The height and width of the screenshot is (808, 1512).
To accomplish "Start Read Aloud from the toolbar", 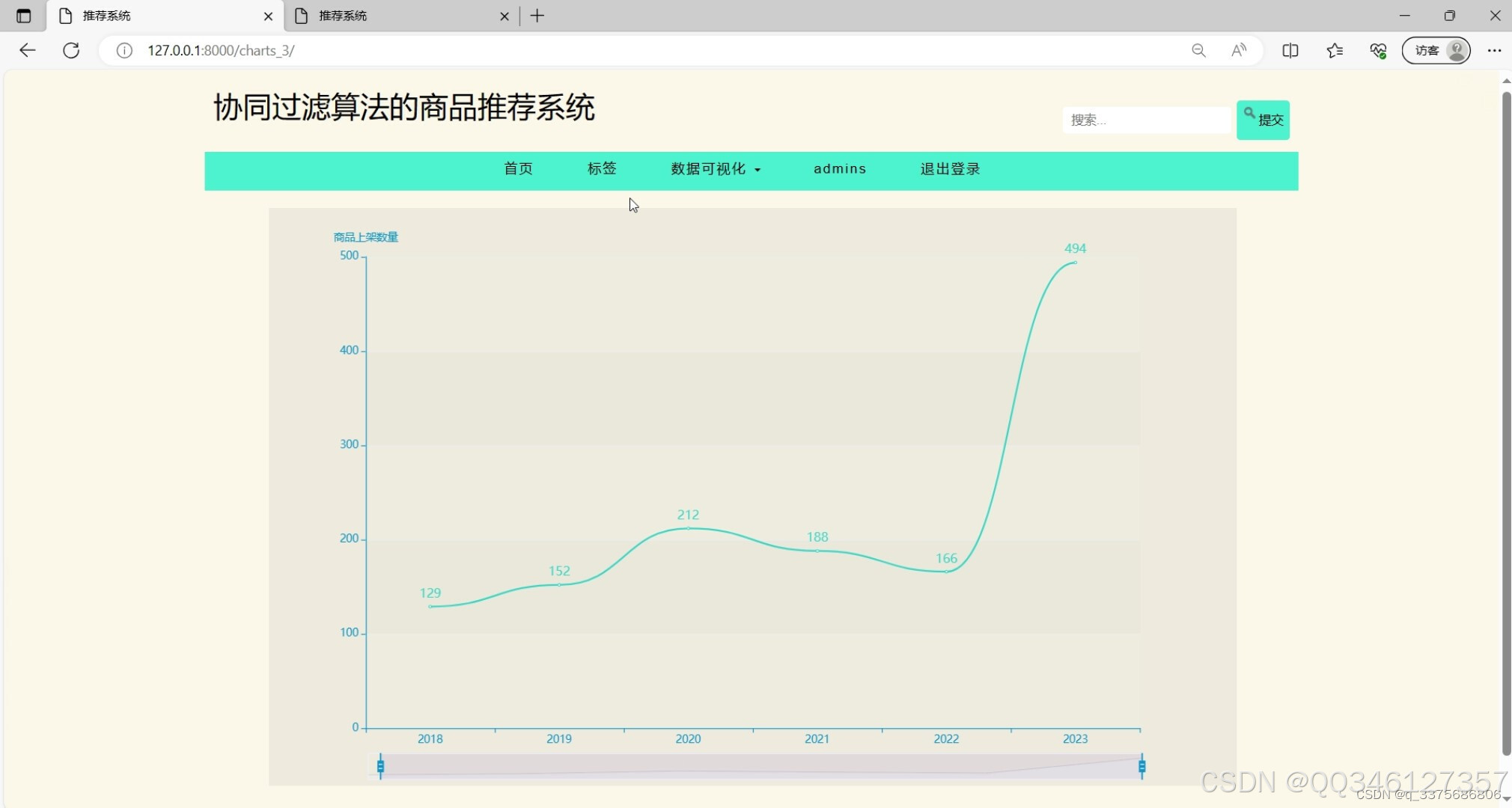I will tap(1239, 50).
